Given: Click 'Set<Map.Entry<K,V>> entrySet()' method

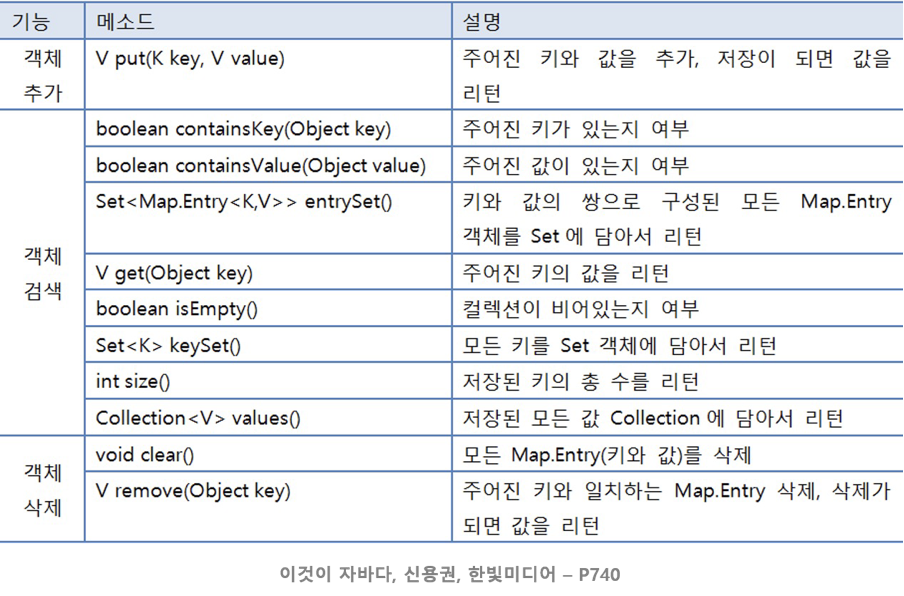Looking at the screenshot, I should coord(244,202).
